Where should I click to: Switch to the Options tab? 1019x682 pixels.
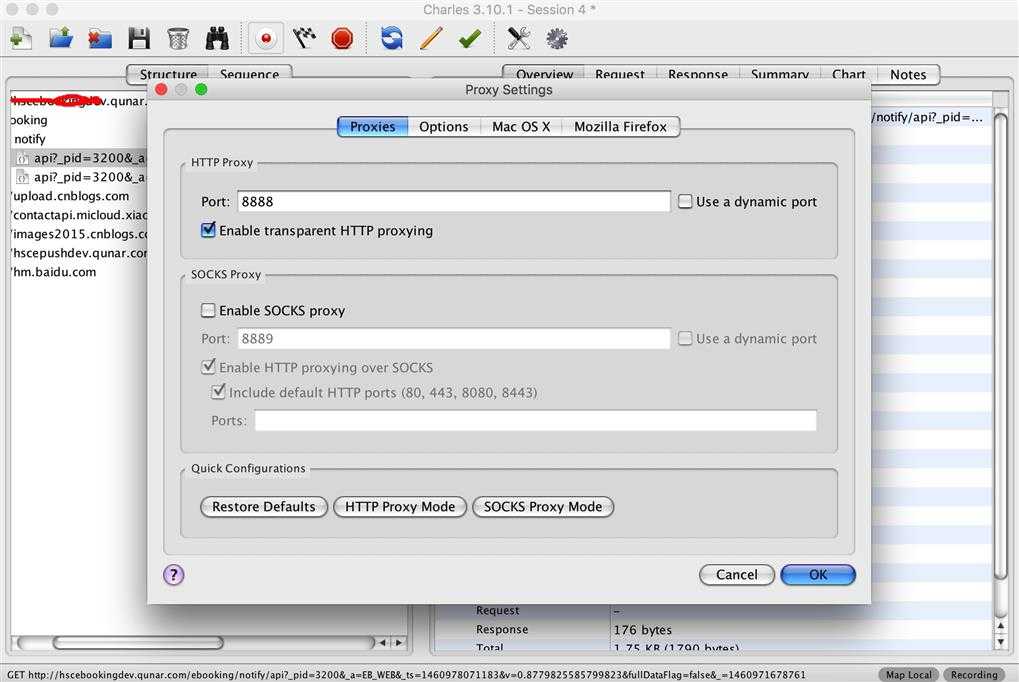point(444,127)
